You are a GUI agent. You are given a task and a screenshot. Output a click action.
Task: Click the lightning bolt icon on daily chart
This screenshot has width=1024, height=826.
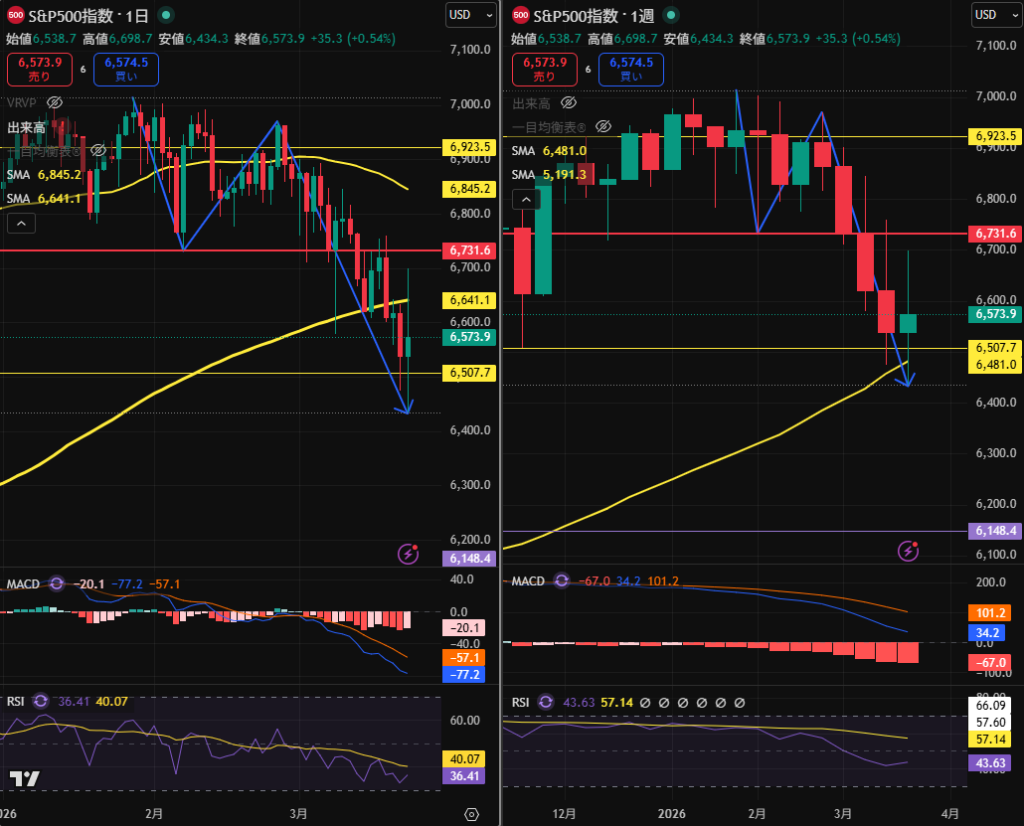(x=408, y=552)
